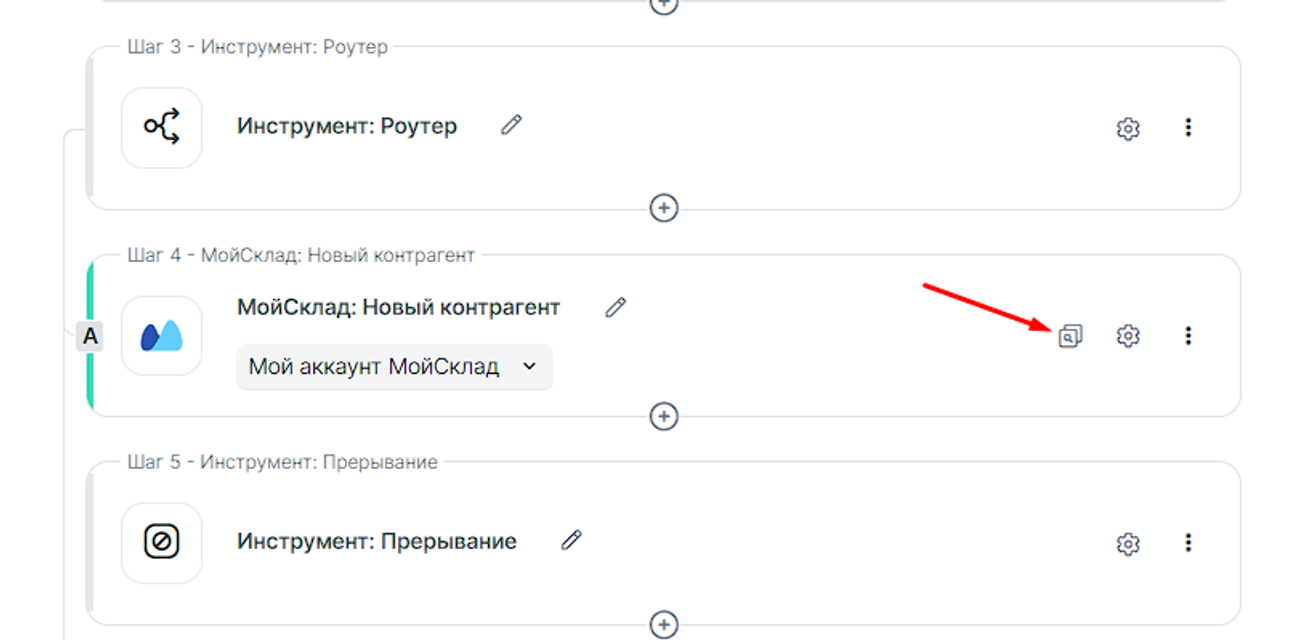The width and height of the screenshot is (1310, 640).
Task: Rename МойСклад: Новый контрагент step
Action: pos(615,307)
